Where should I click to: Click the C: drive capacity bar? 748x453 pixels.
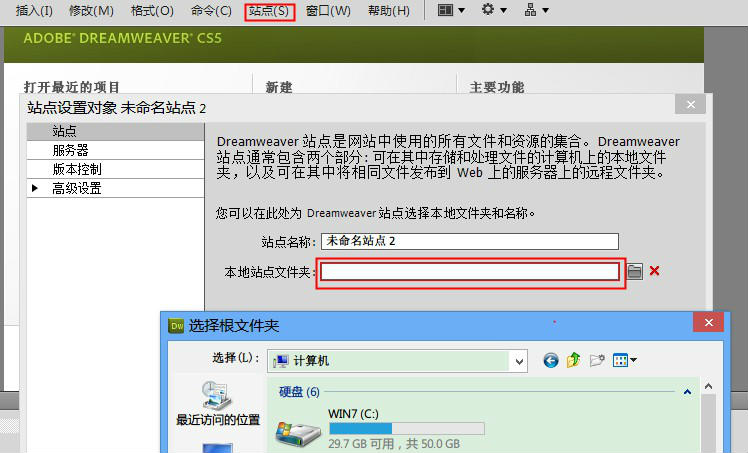point(407,428)
